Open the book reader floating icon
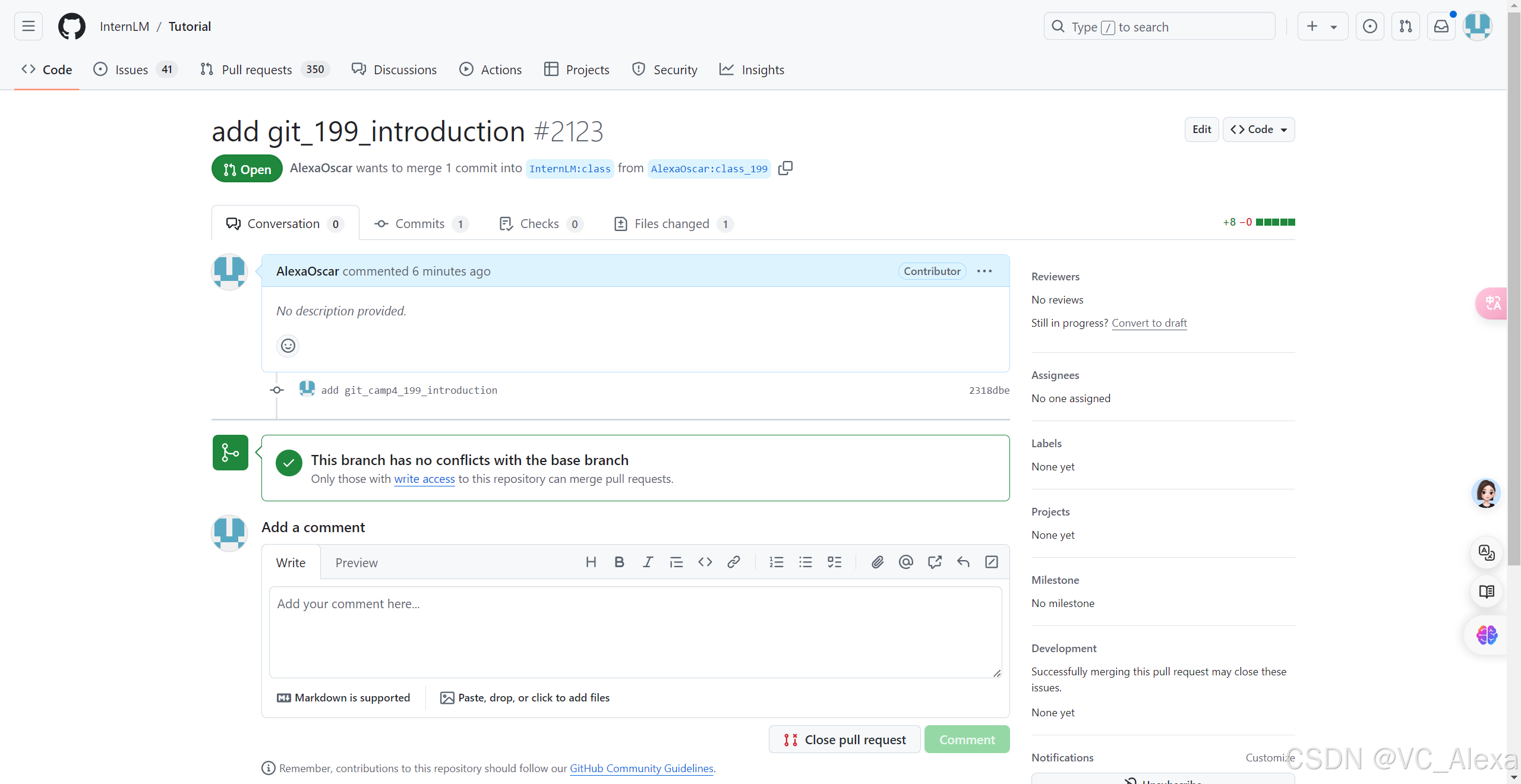 pyautogui.click(x=1487, y=592)
